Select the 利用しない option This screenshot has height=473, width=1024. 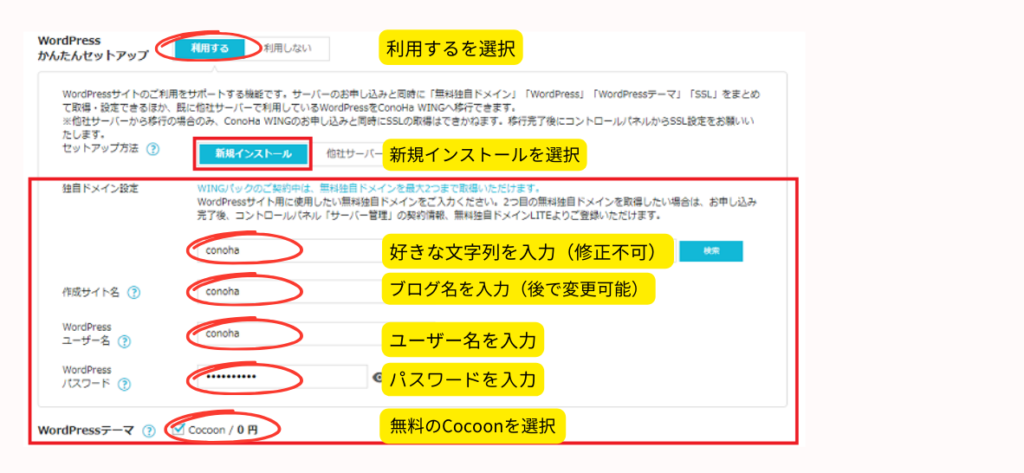click(x=287, y=48)
